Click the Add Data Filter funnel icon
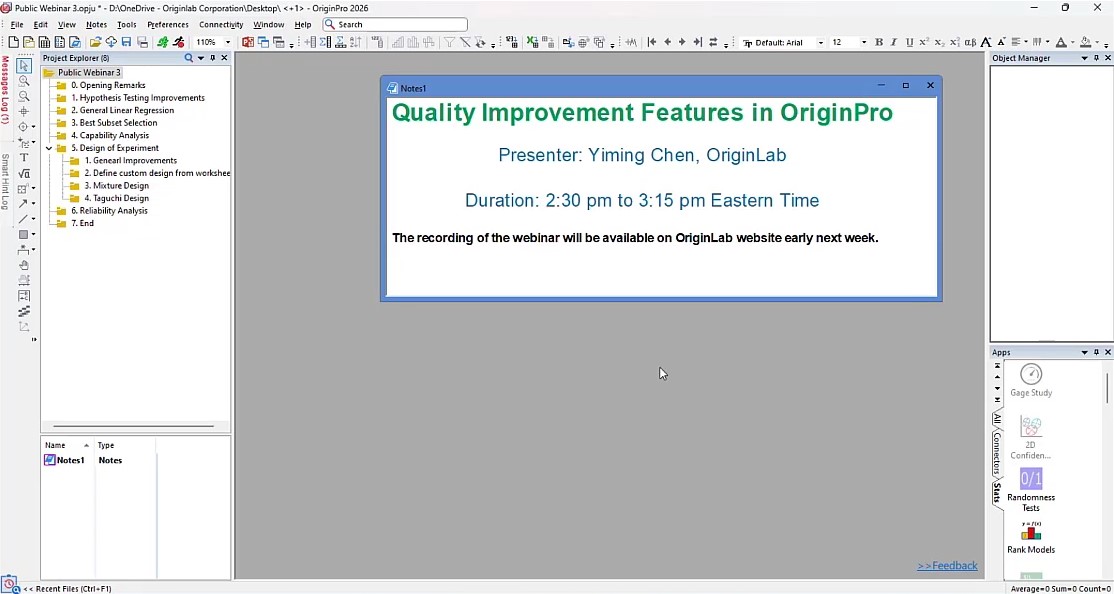Viewport: 1114px width, 594px height. 450,42
